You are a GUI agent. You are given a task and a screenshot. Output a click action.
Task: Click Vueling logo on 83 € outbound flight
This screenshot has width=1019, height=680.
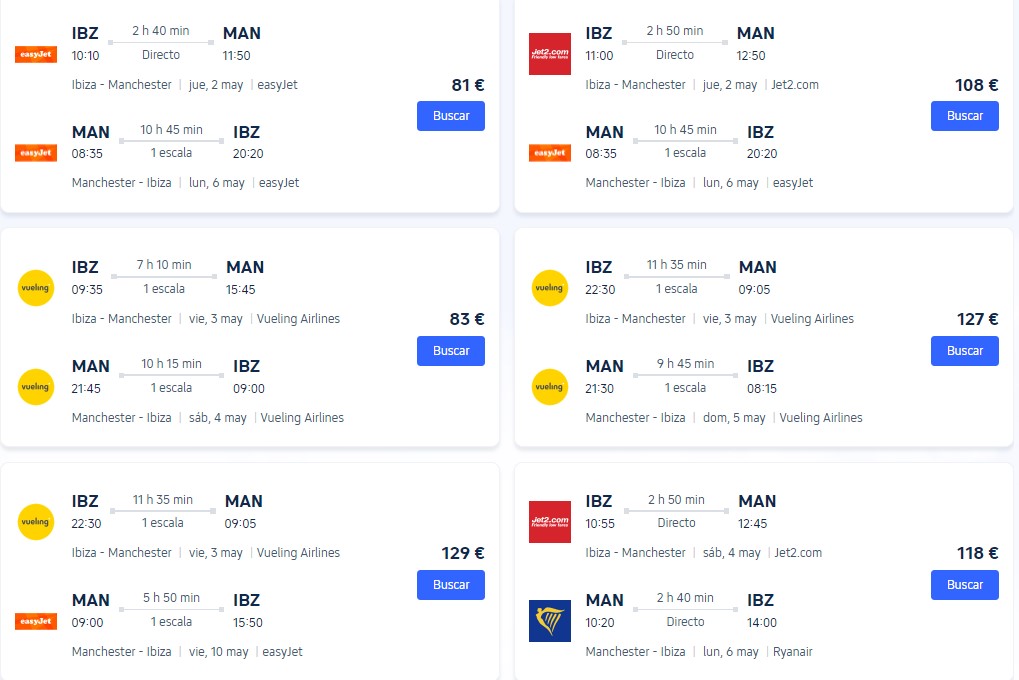pyautogui.click(x=36, y=288)
